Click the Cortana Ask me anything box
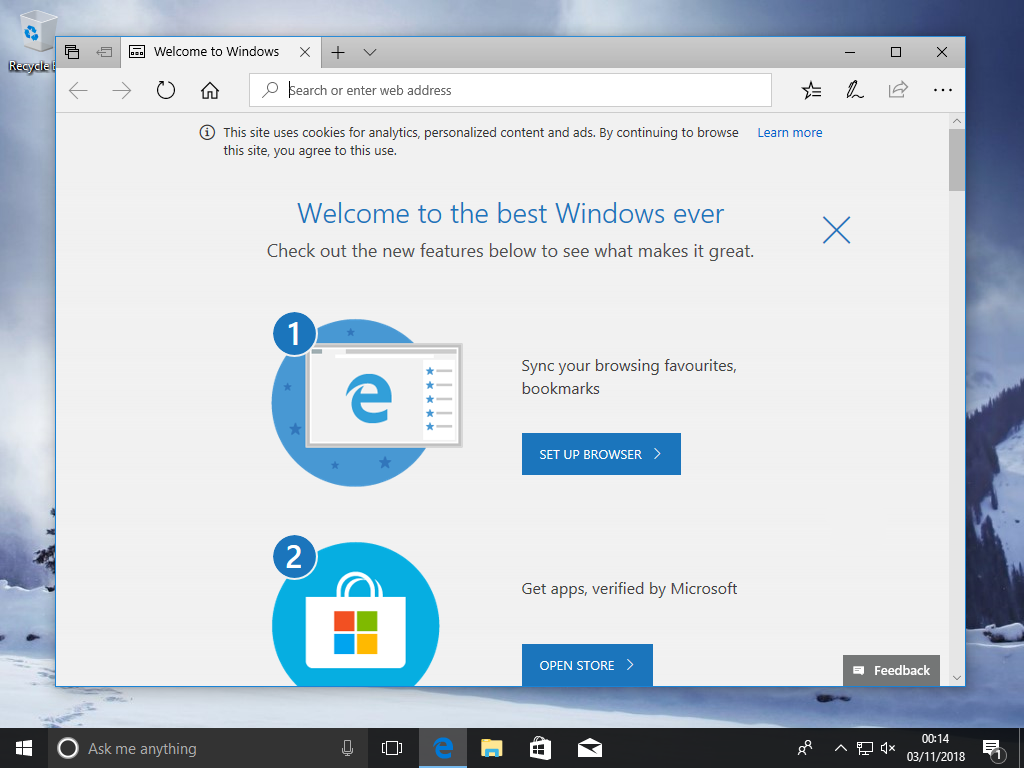 point(206,748)
